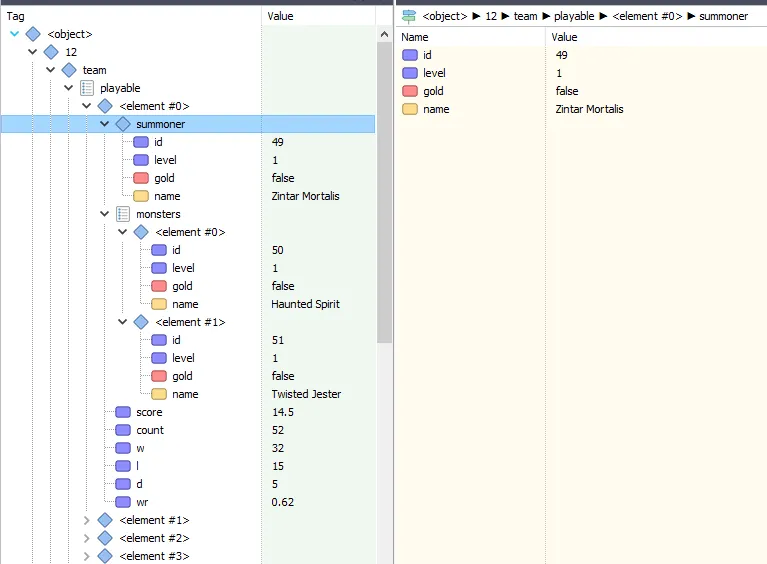Screen dimensions: 767x564
Task: Collapse the playable array node
Action: 68,88
